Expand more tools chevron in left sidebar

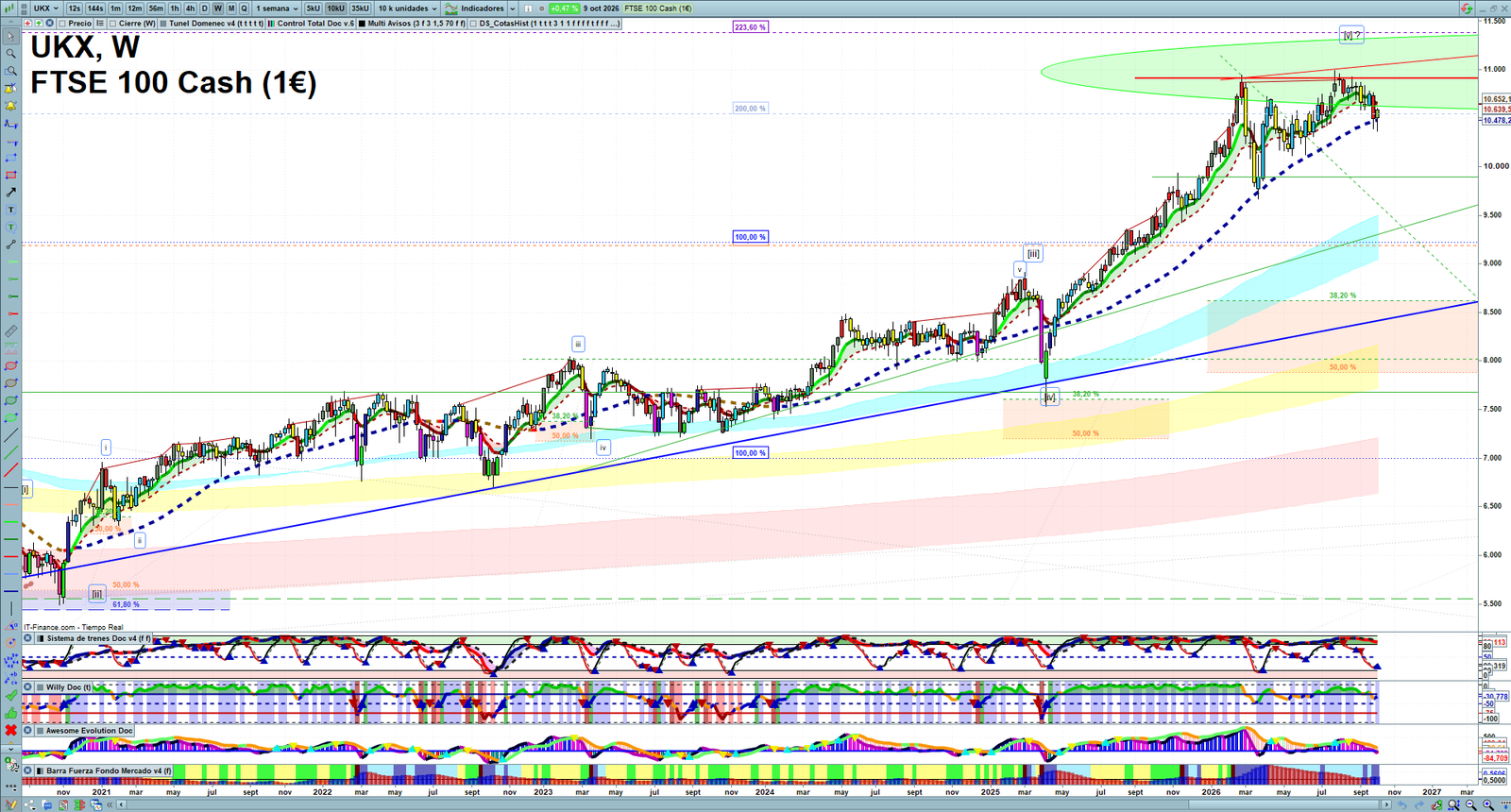tap(11, 749)
